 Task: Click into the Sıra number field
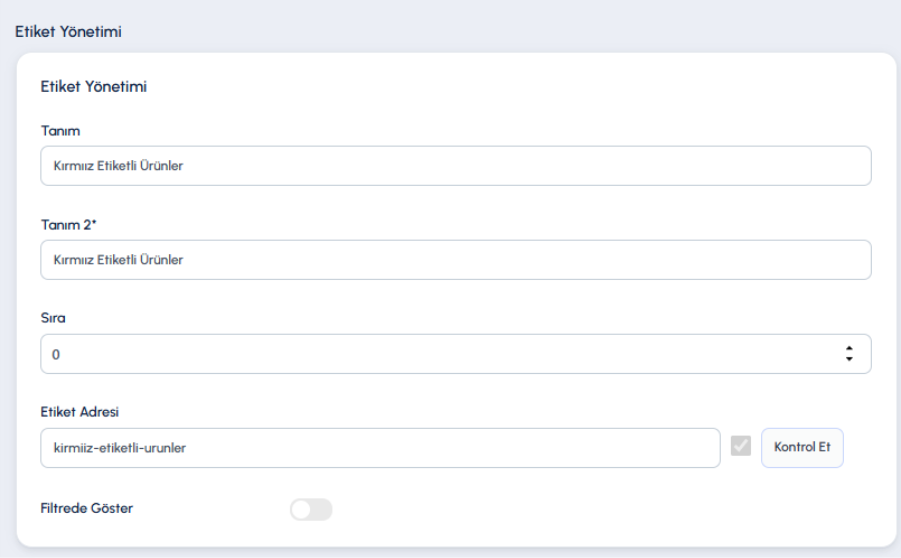[456, 354]
